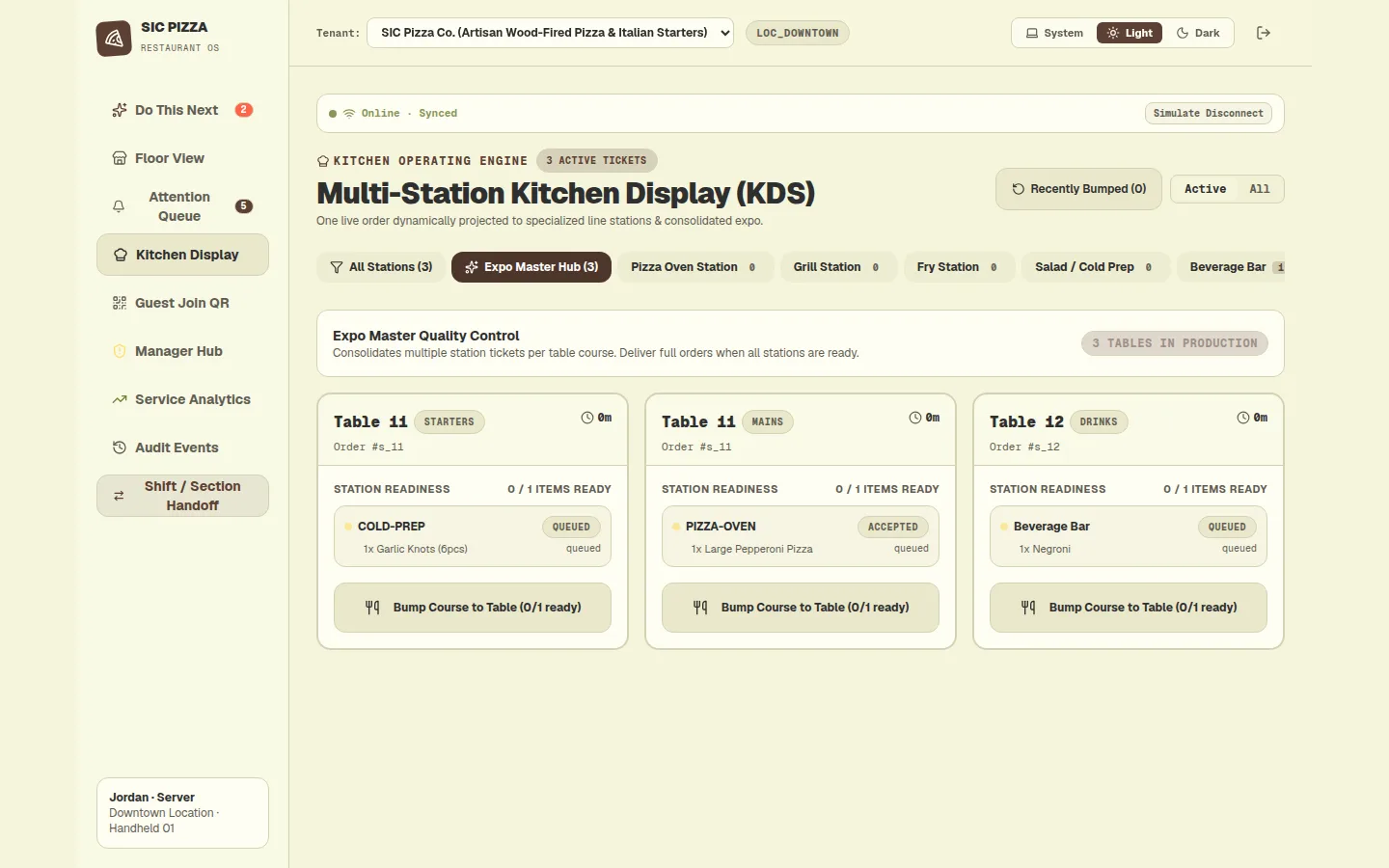
Task: Switch theme to System
Action: tap(1054, 33)
